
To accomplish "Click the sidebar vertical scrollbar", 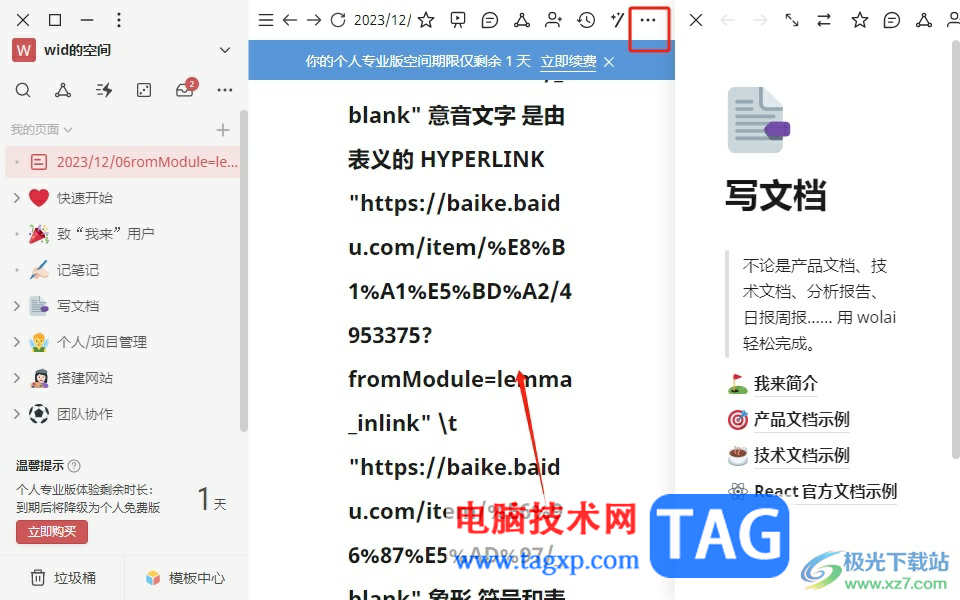I will click(x=244, y=271).
